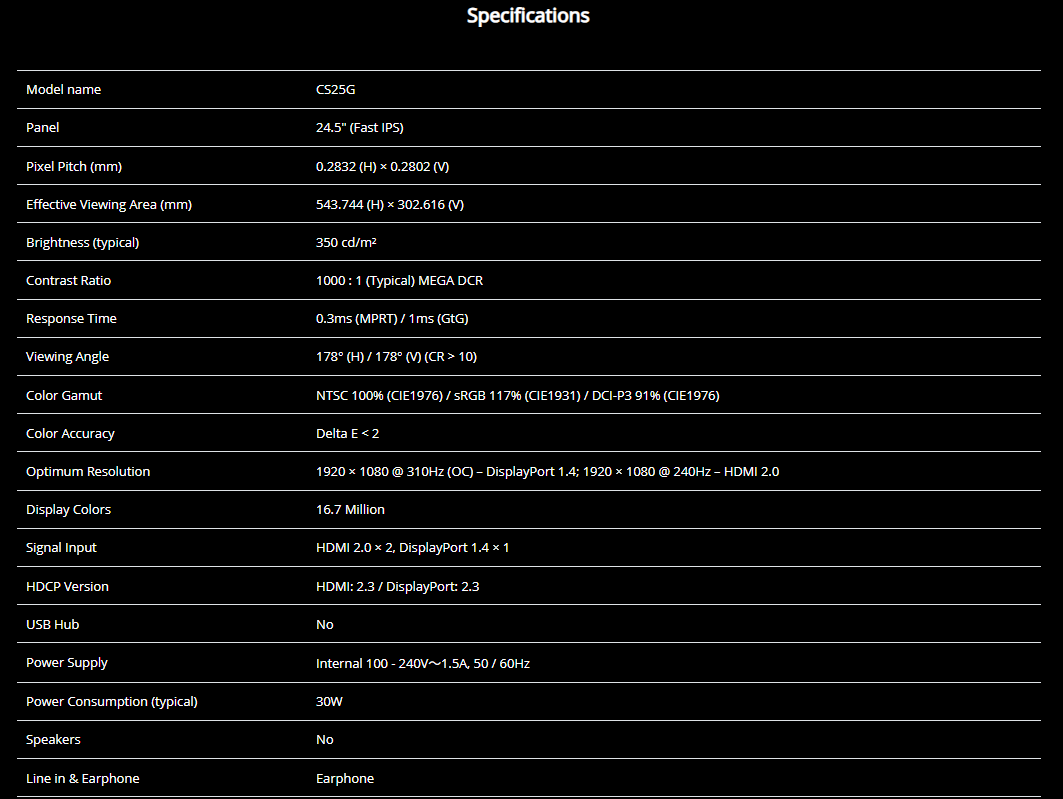
Task: Click the Power Supply value text
Action: pos(423,663)
